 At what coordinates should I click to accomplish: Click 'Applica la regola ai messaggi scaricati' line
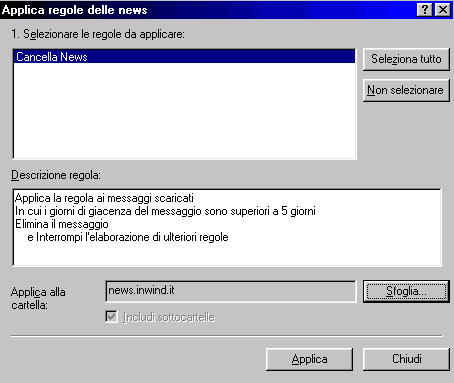(104, 198)
